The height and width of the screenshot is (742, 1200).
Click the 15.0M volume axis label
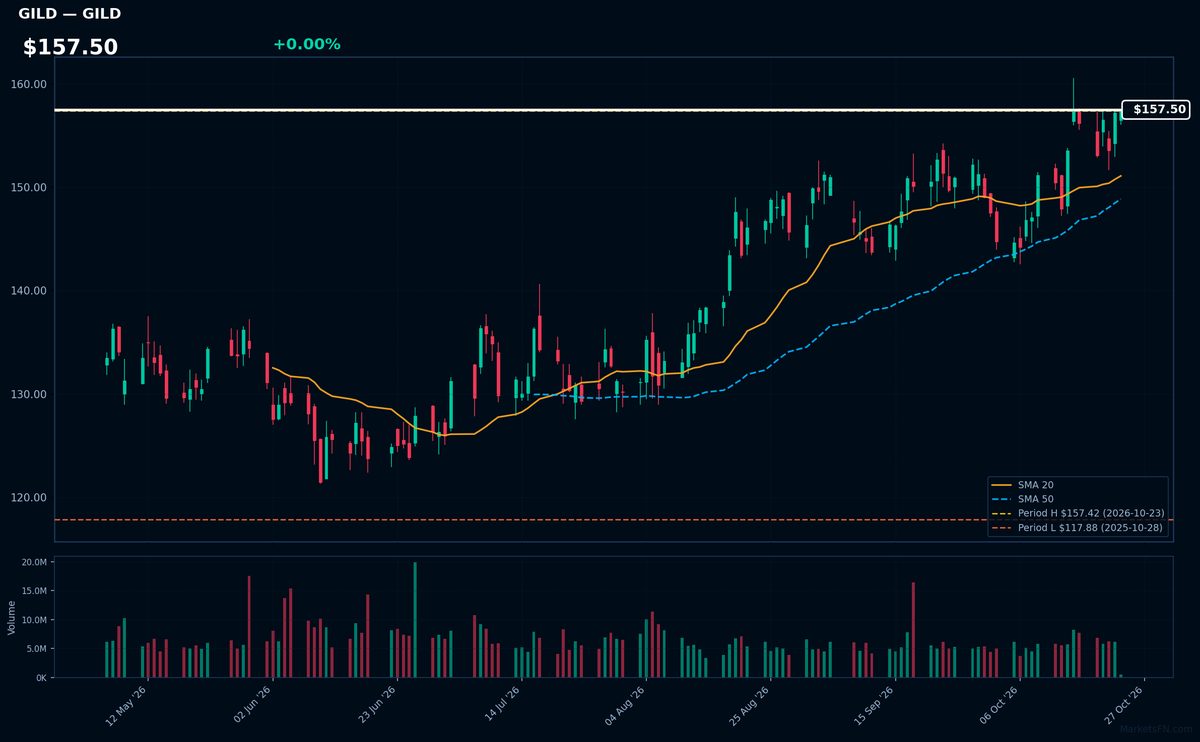(34, 591)
